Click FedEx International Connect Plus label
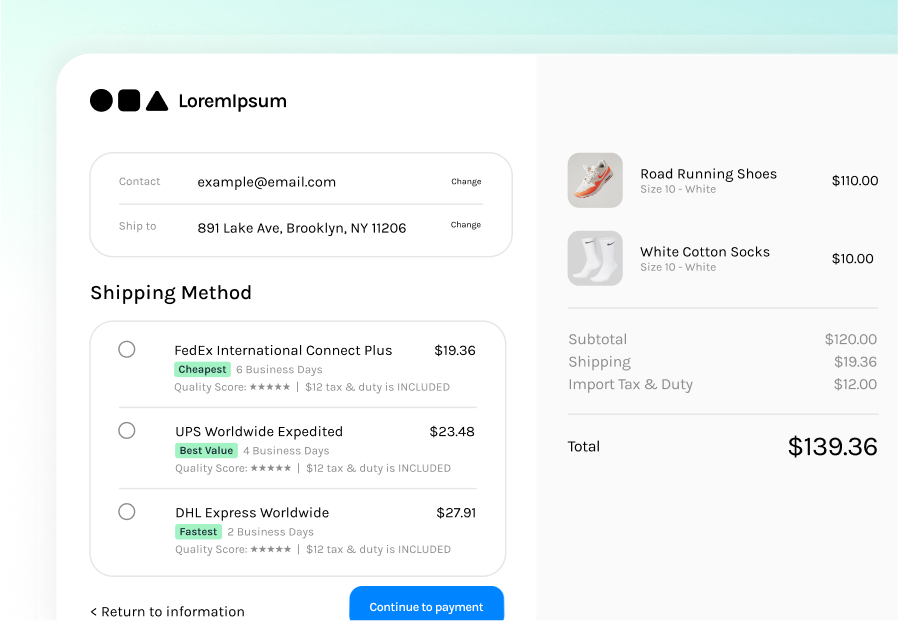This screenshot has height=621, width=898. click(283, 350)
